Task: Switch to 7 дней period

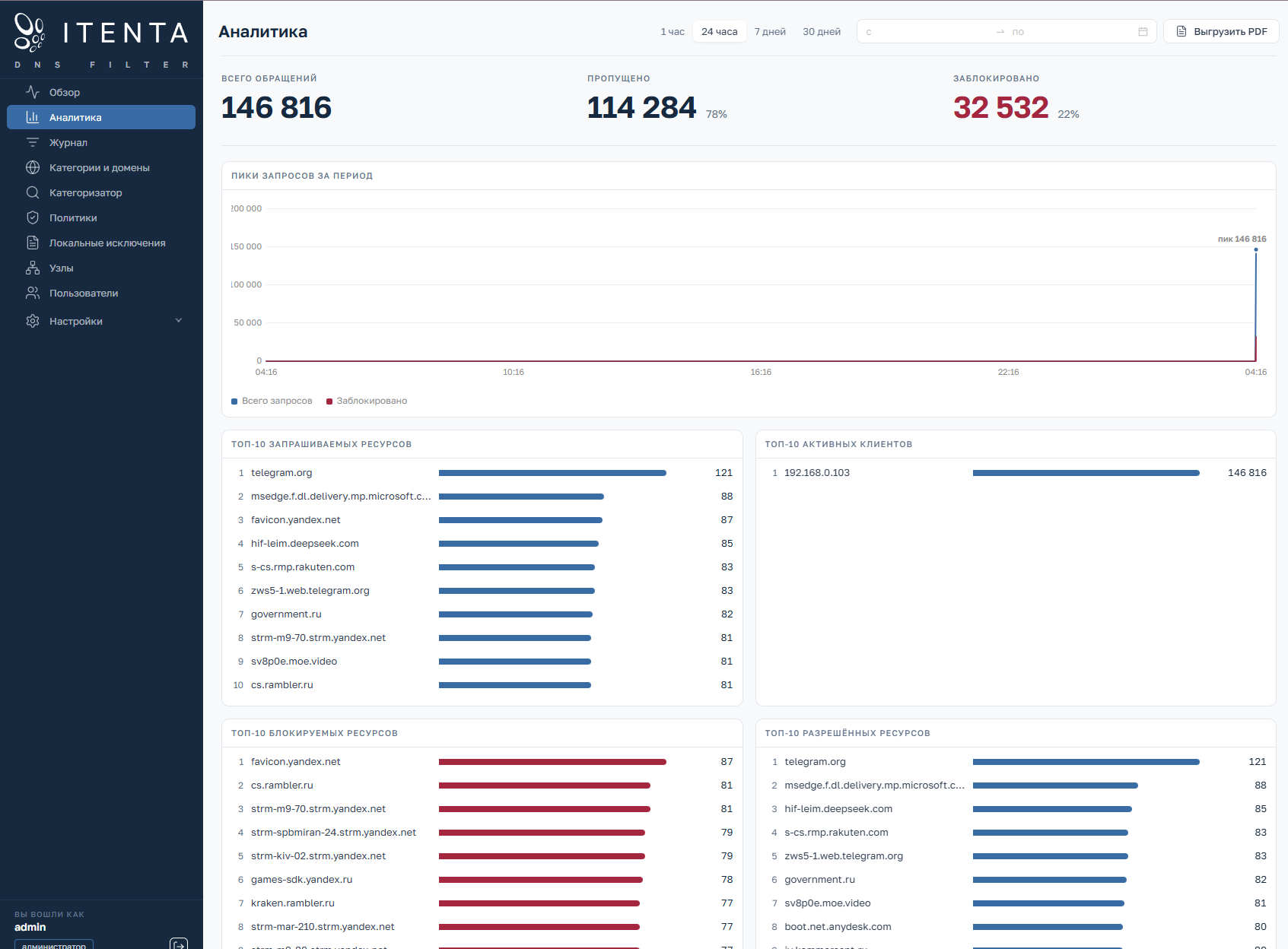Action: pos(770,32)
